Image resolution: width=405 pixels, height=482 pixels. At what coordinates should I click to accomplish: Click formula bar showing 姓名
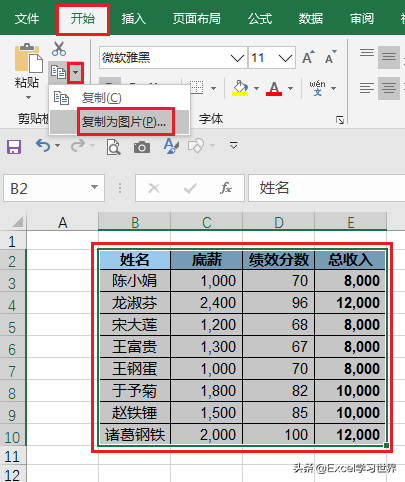(327, 188)
